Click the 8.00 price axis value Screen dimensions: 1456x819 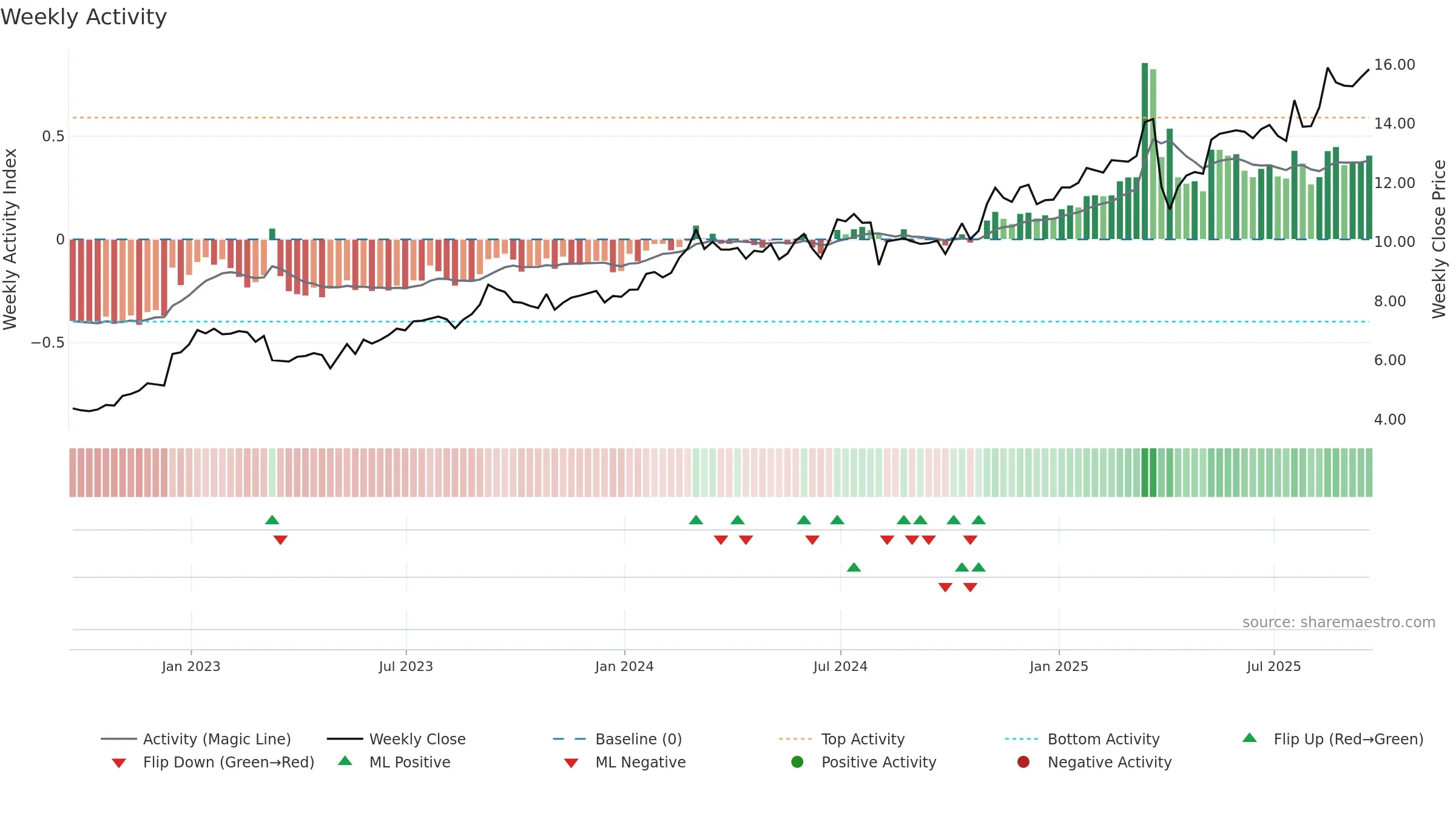[1390, 302]
